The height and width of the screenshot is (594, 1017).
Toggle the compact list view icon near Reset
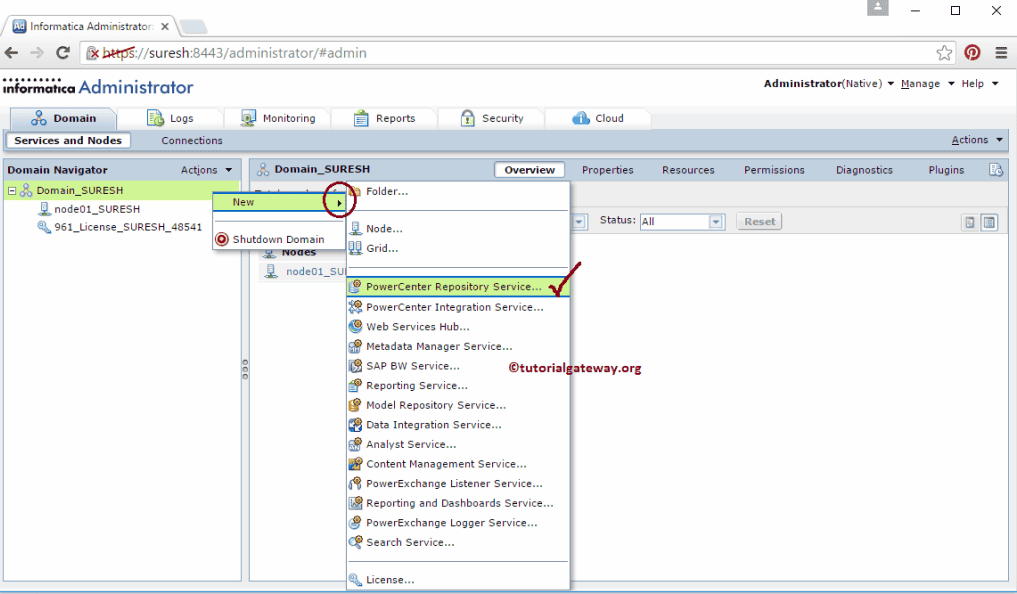click(x=968, y=221)
